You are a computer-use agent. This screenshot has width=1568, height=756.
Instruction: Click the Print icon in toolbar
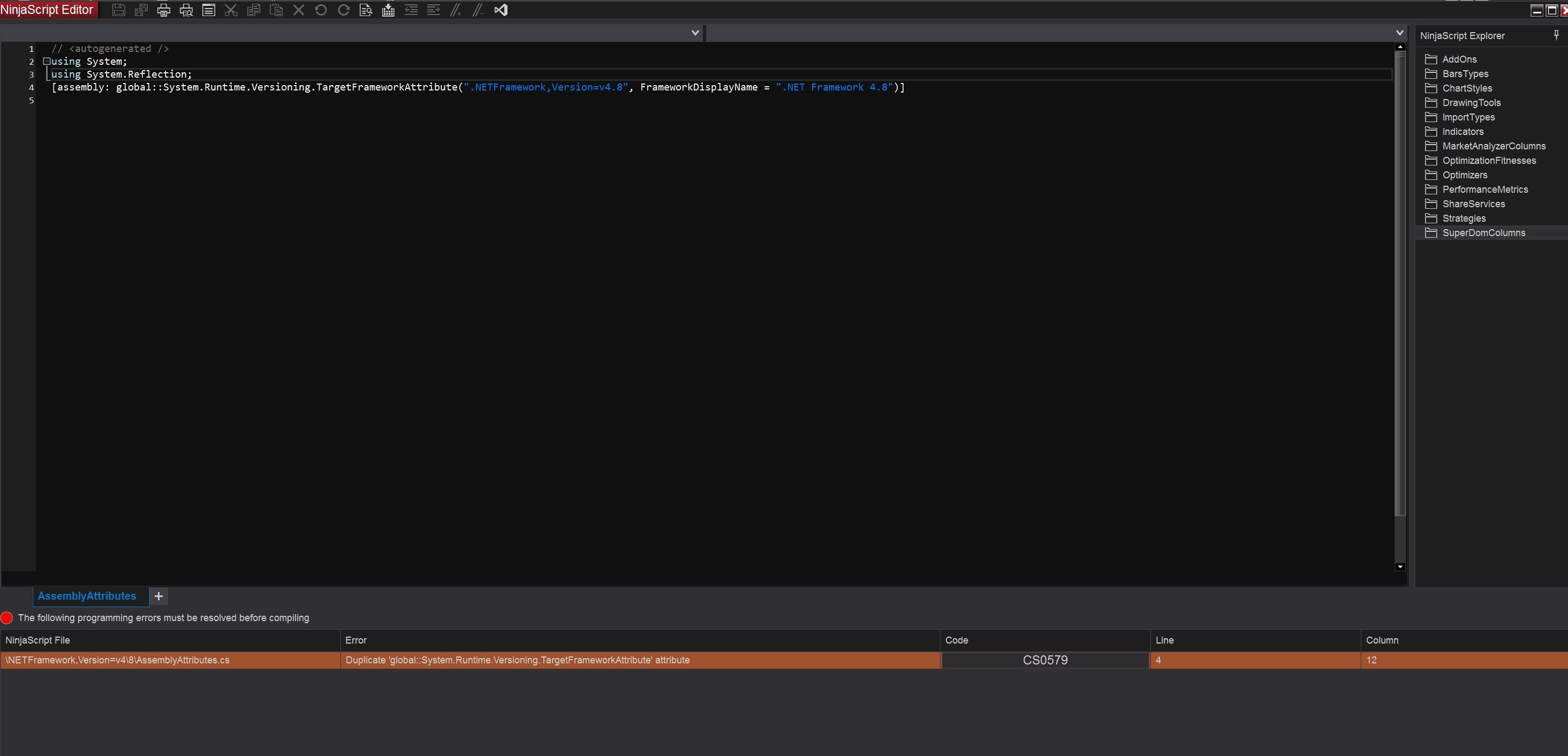pos(163,10)
